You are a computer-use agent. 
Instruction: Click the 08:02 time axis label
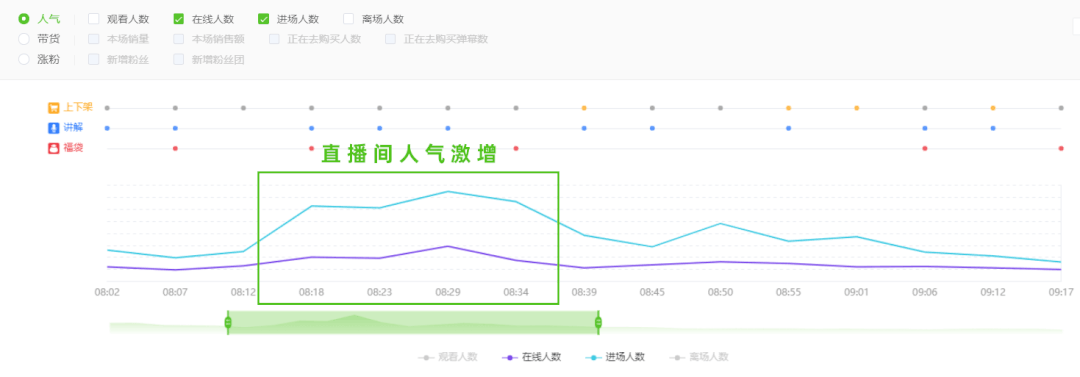[x=107, y=292]
